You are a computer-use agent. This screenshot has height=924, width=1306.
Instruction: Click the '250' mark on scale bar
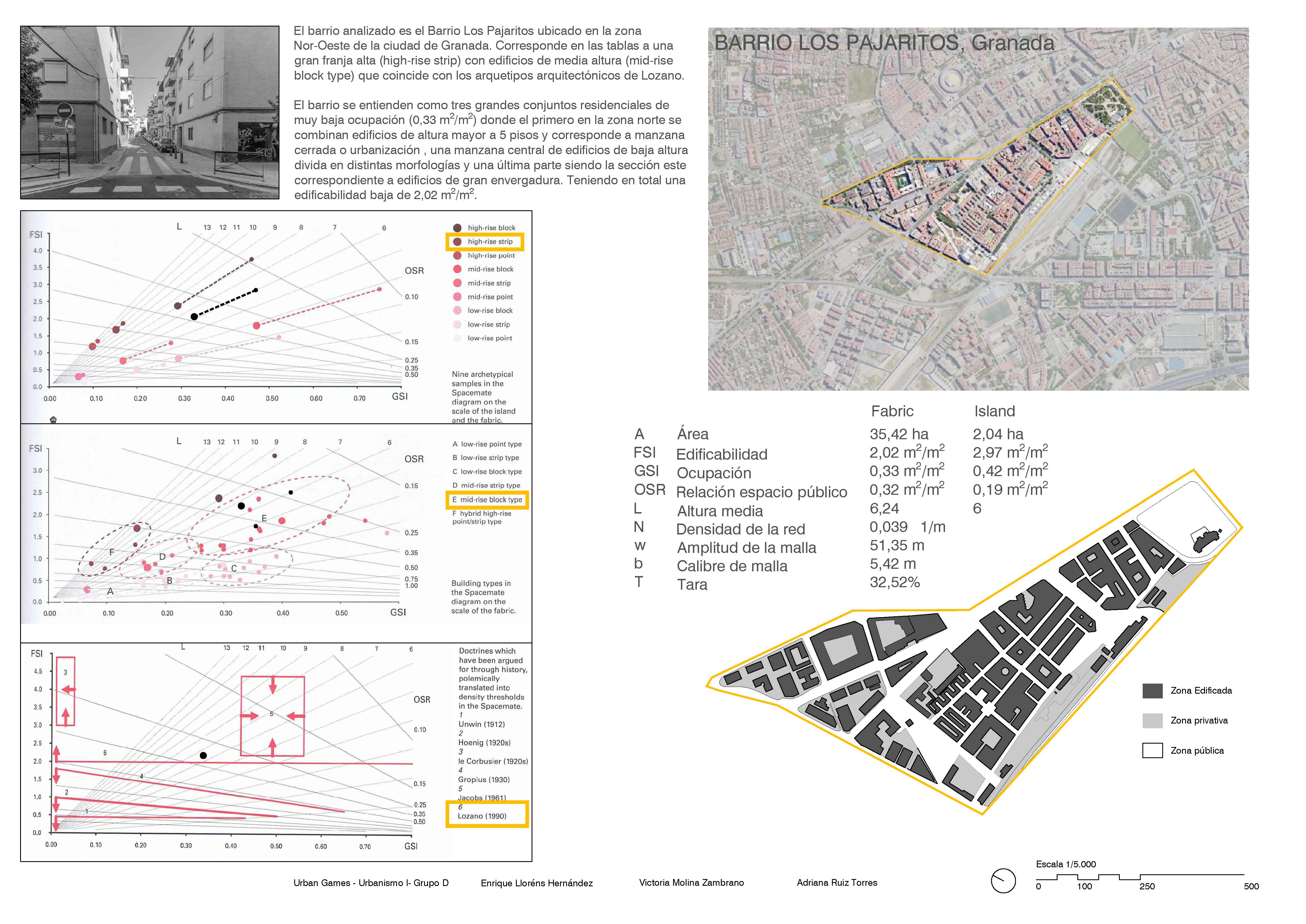tap(1147, 887)
